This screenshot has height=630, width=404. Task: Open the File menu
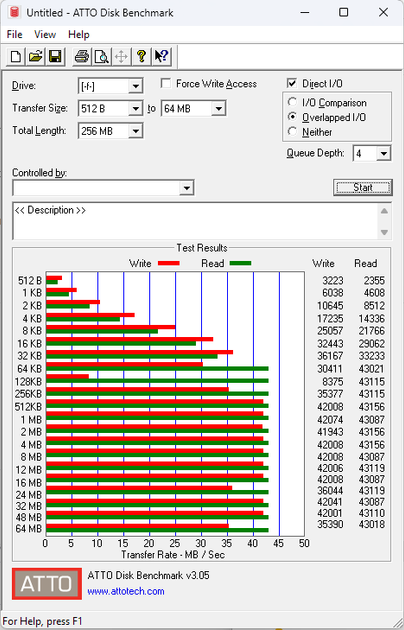click(x=14, y=35)
